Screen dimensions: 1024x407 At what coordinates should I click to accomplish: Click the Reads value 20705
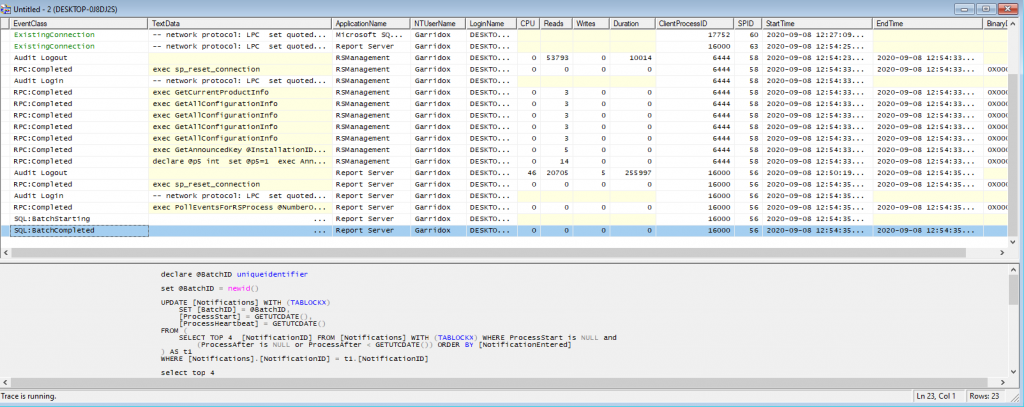pos(556,173)
